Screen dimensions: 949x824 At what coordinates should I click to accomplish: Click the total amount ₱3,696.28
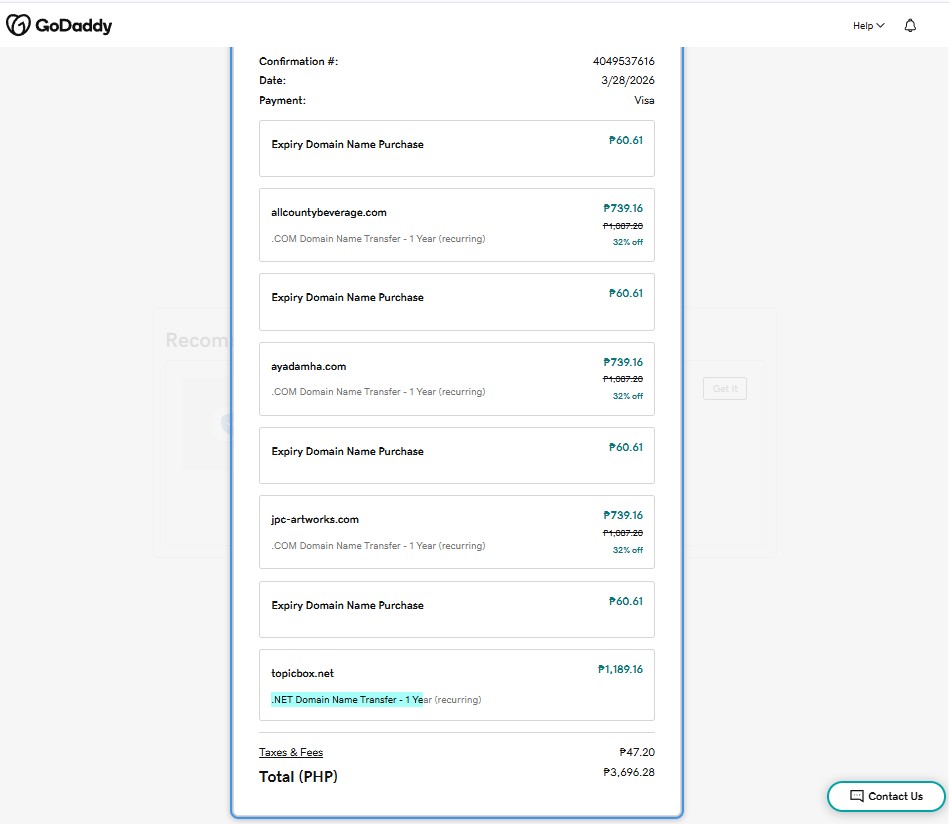[629, 772]
